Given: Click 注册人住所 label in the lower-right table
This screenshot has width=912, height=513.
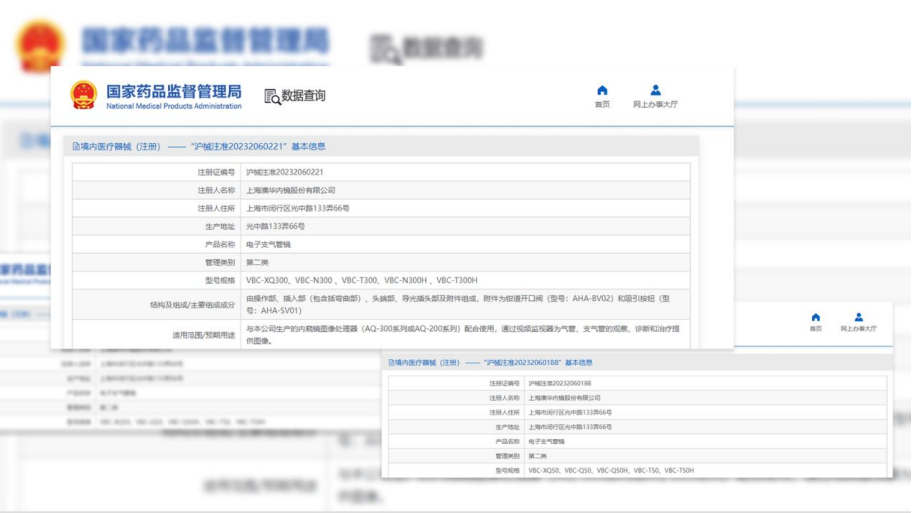Looking at the screenshot, I should point(504,412).
